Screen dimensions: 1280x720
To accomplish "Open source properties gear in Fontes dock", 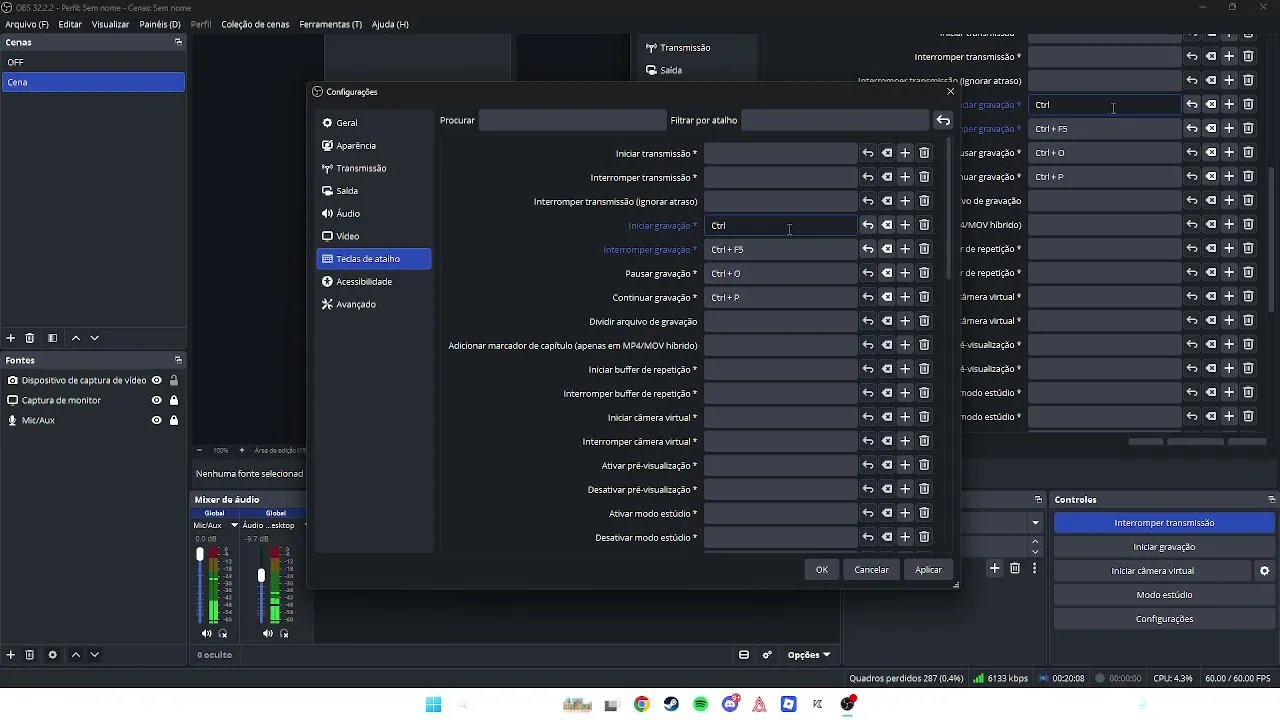I will [x=53, y=655].
